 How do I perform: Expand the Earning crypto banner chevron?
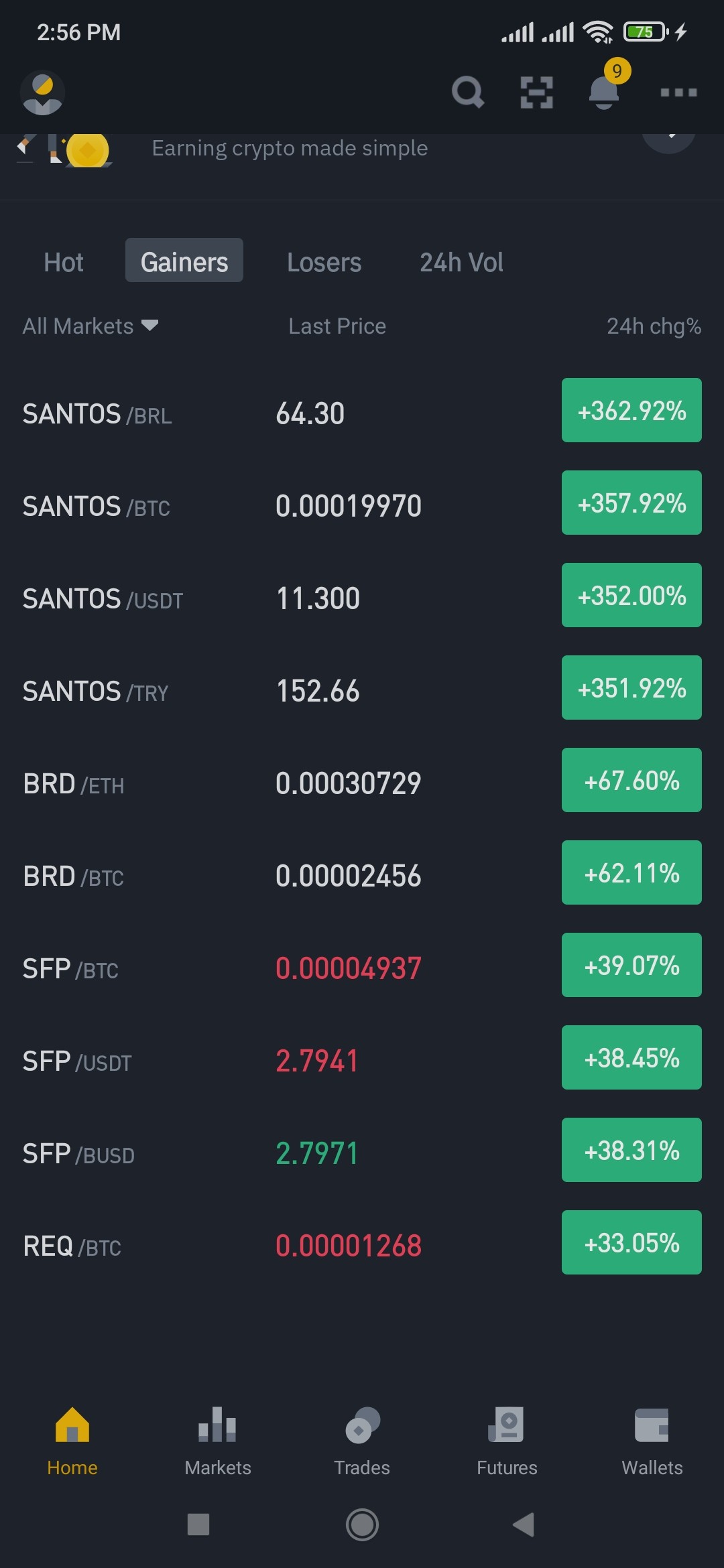point(669,137)
